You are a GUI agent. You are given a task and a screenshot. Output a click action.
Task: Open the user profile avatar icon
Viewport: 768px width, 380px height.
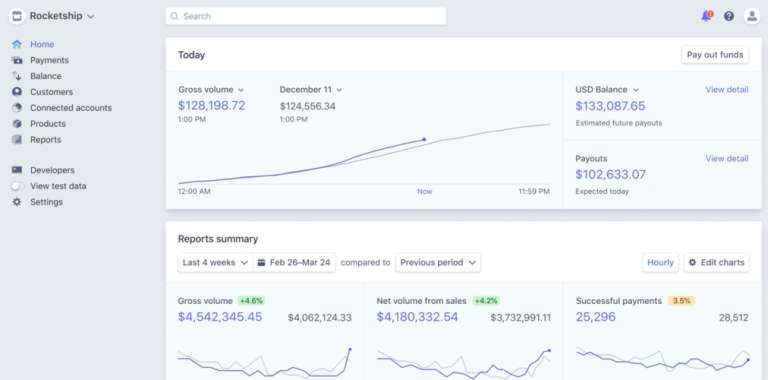[x=752, y=16]
